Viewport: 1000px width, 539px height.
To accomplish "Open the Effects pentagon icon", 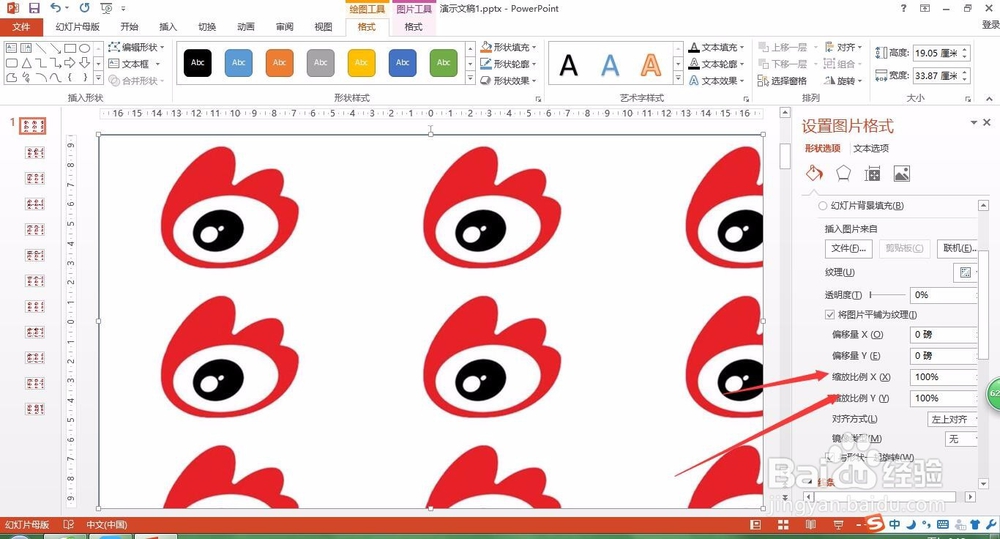I will click(843, 174).
